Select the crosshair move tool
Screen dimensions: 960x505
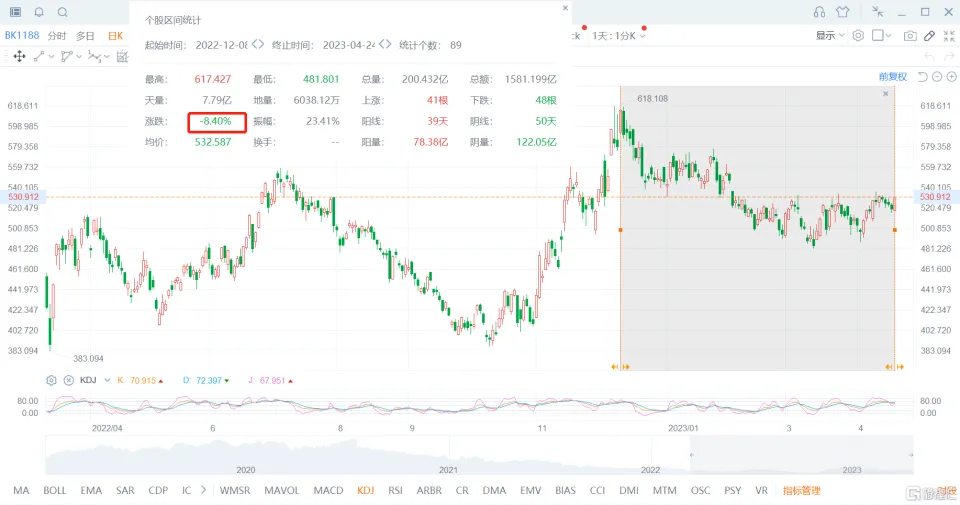(19, 56)
